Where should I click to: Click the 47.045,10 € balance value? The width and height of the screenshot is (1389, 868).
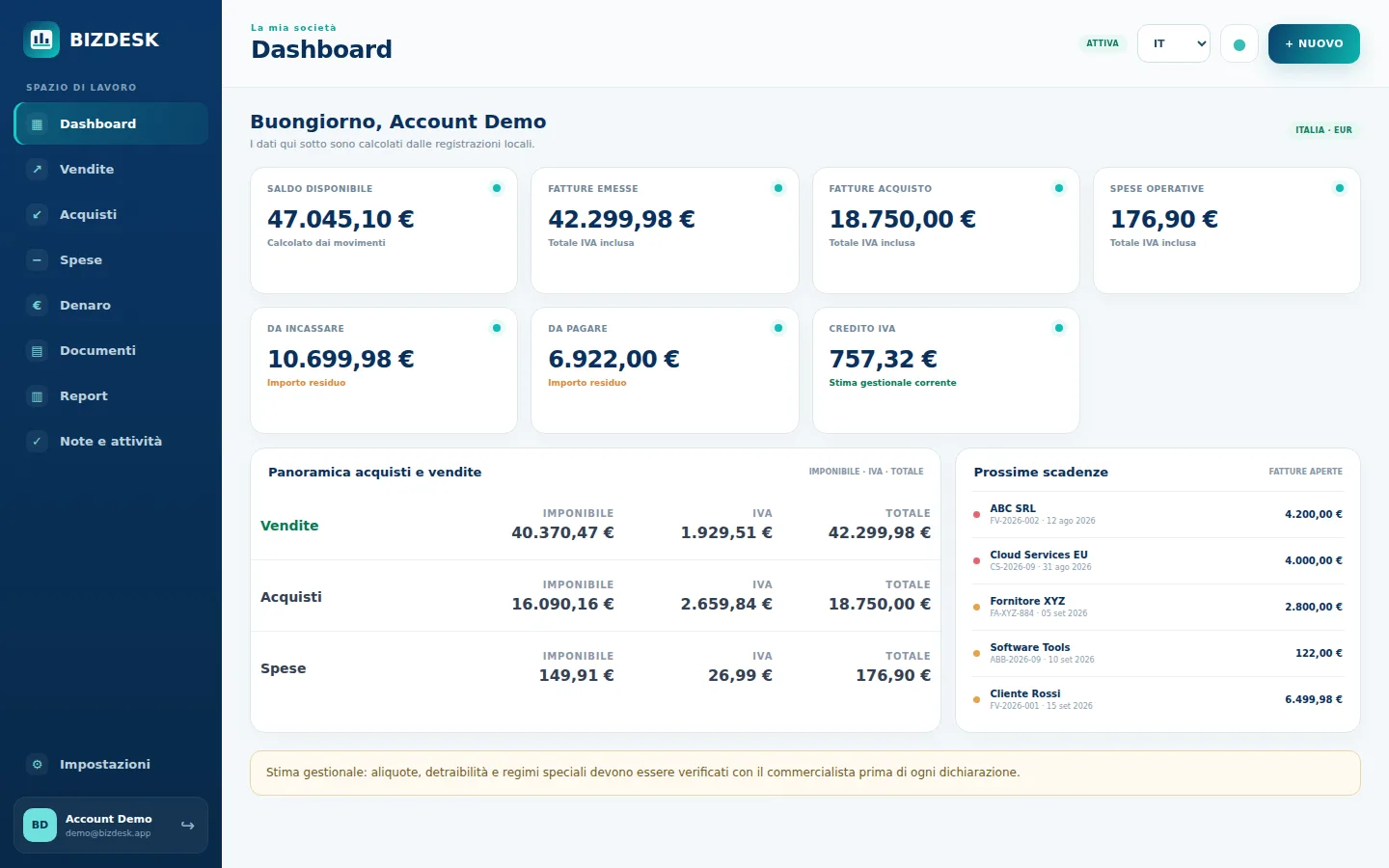pyautogui.click(x=340, y=219)
